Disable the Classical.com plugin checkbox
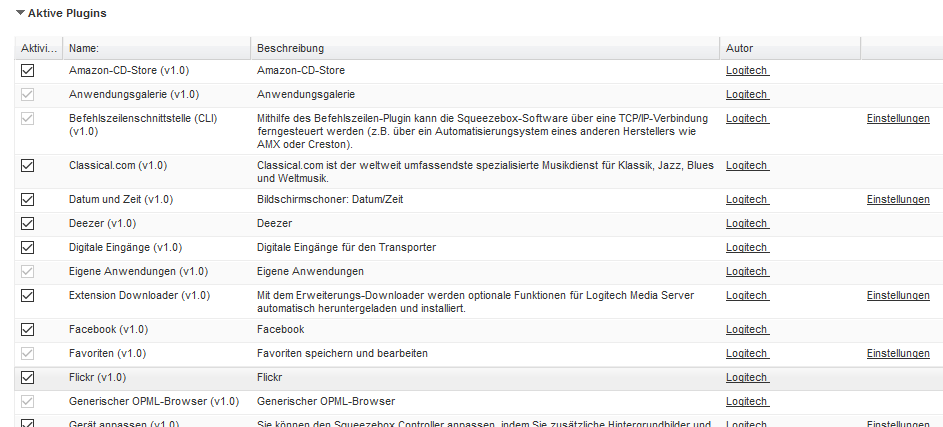Image resolution: width=943 pixels, height=427 pixels. (x=27, y=165)
